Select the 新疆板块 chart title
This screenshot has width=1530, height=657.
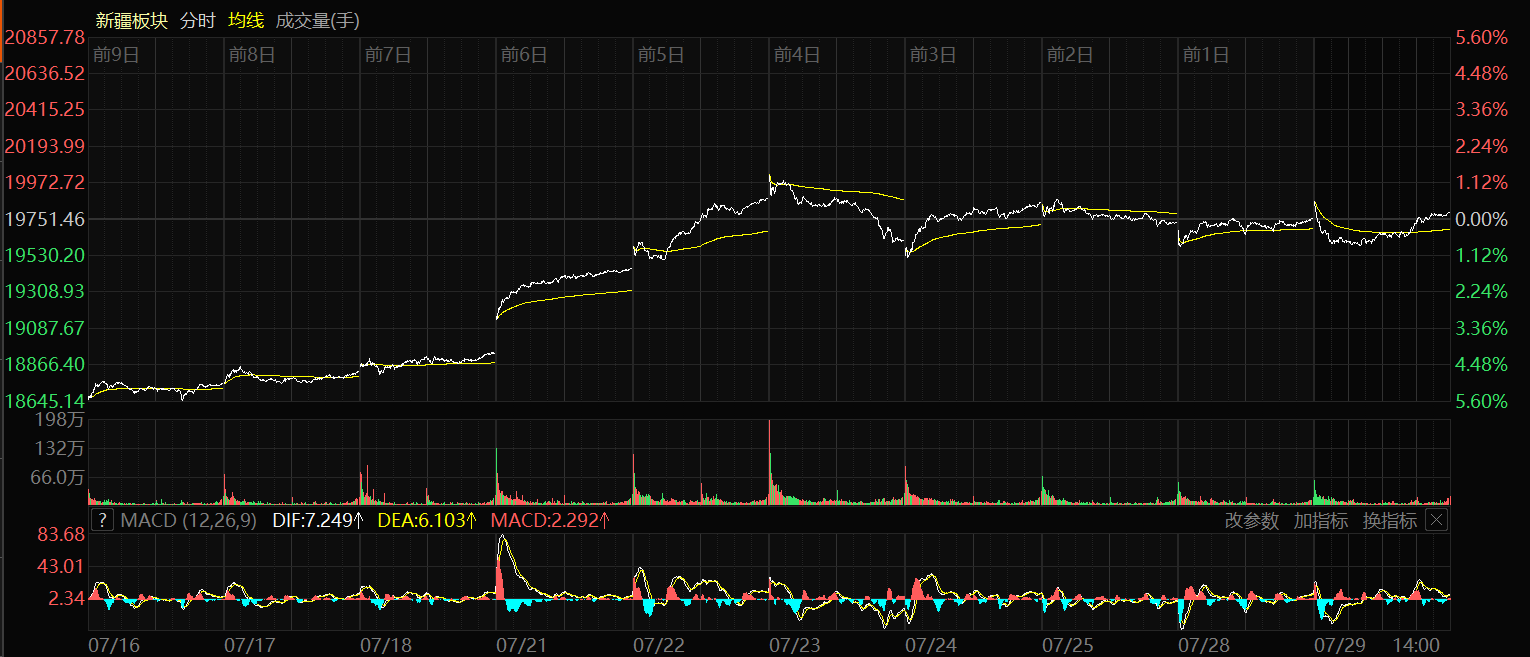coord(131,20)
